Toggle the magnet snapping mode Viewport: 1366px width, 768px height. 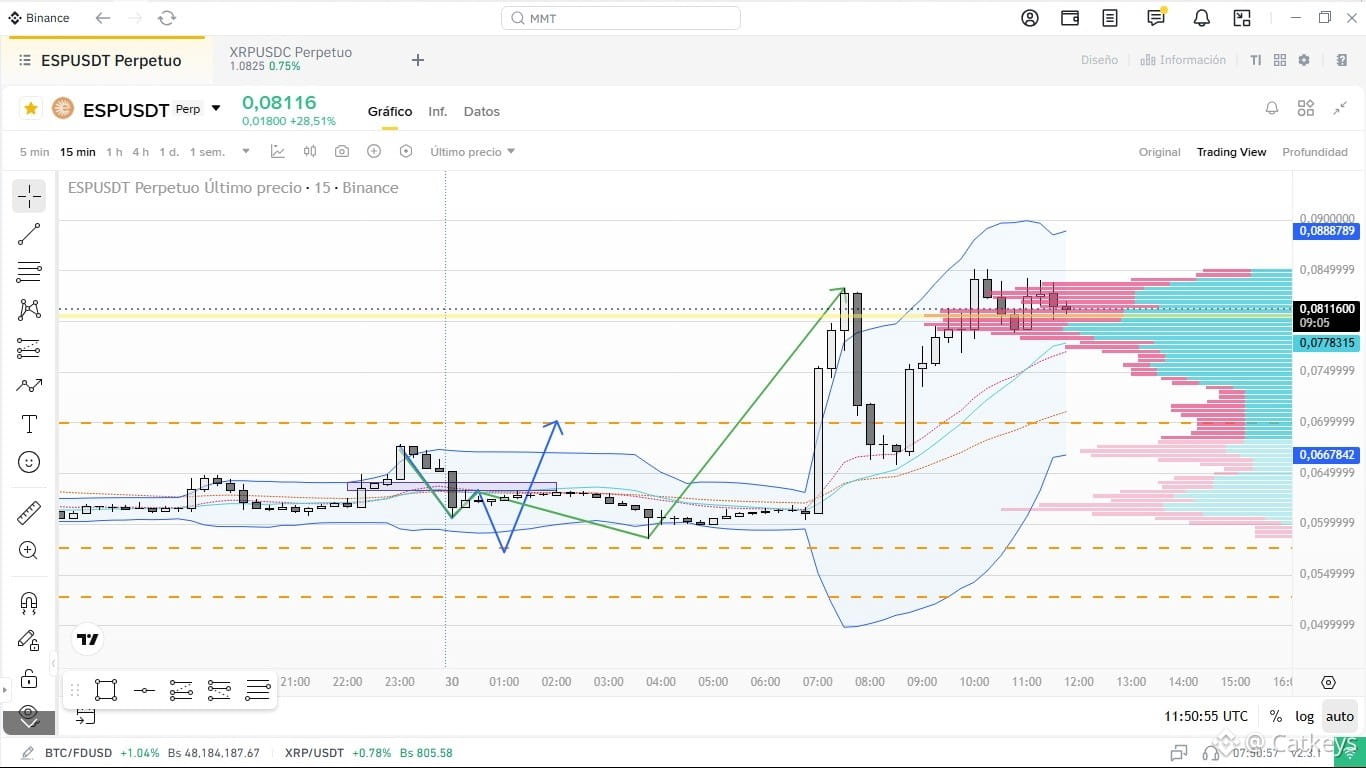(29, 602)
